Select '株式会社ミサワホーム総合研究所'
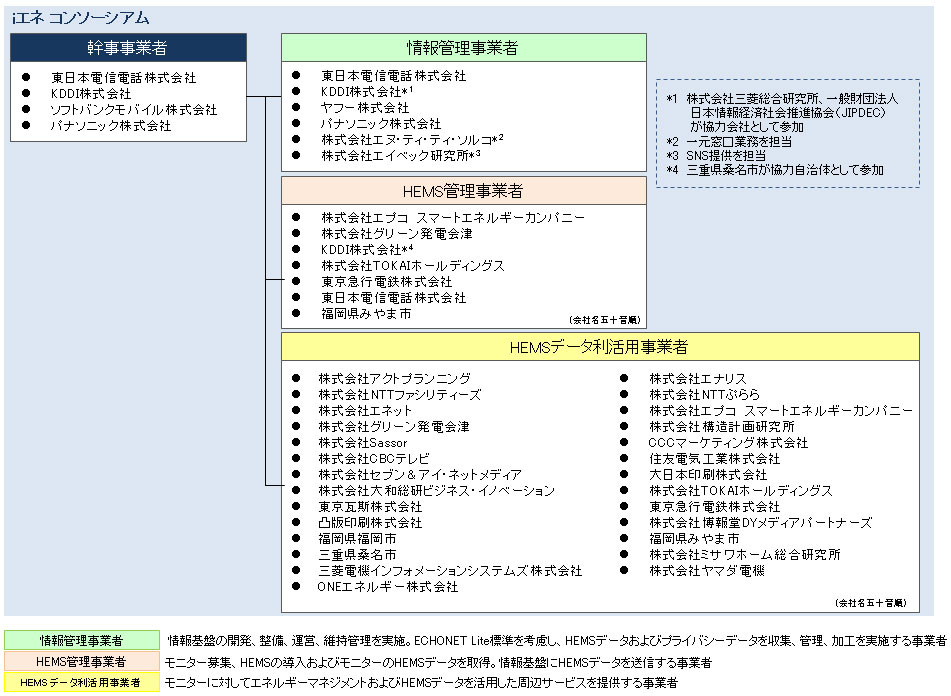The image size is (951, 696). (x=745, y=554)
